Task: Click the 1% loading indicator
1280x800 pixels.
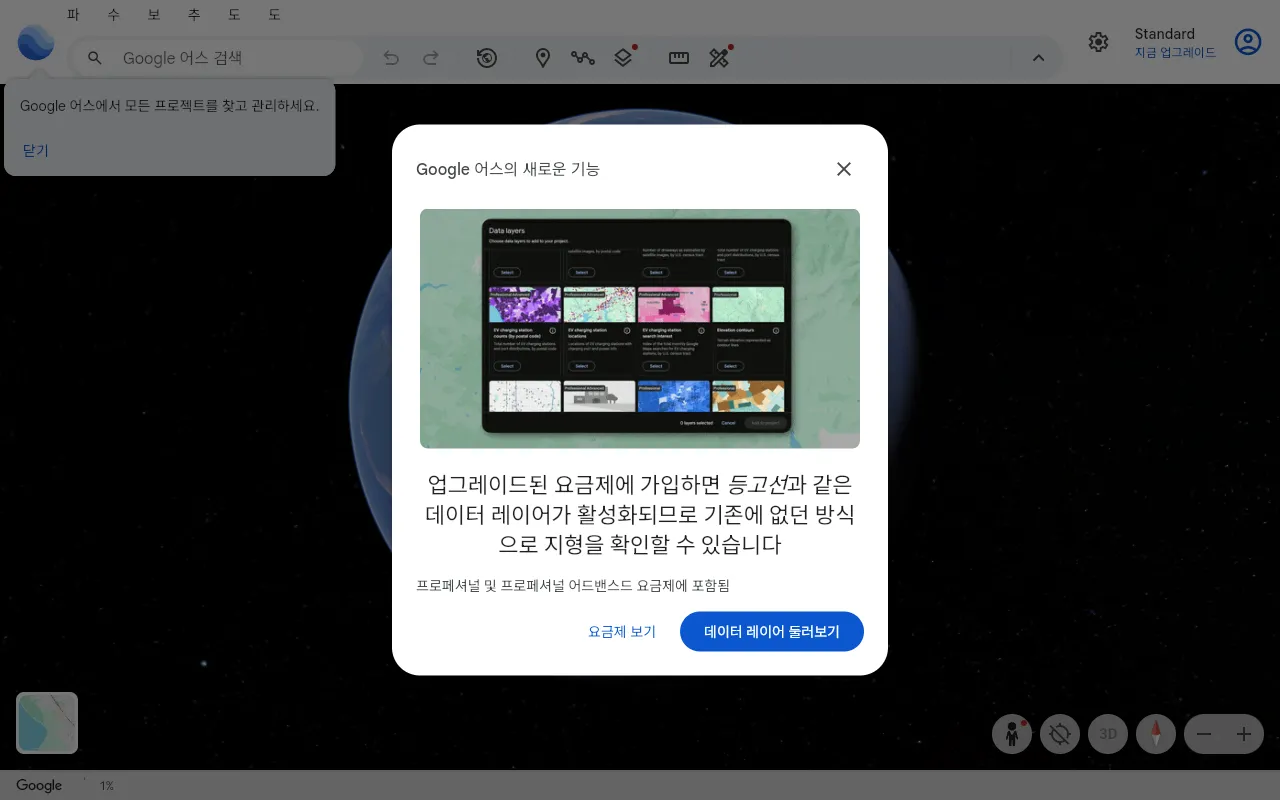Action: 106,786
